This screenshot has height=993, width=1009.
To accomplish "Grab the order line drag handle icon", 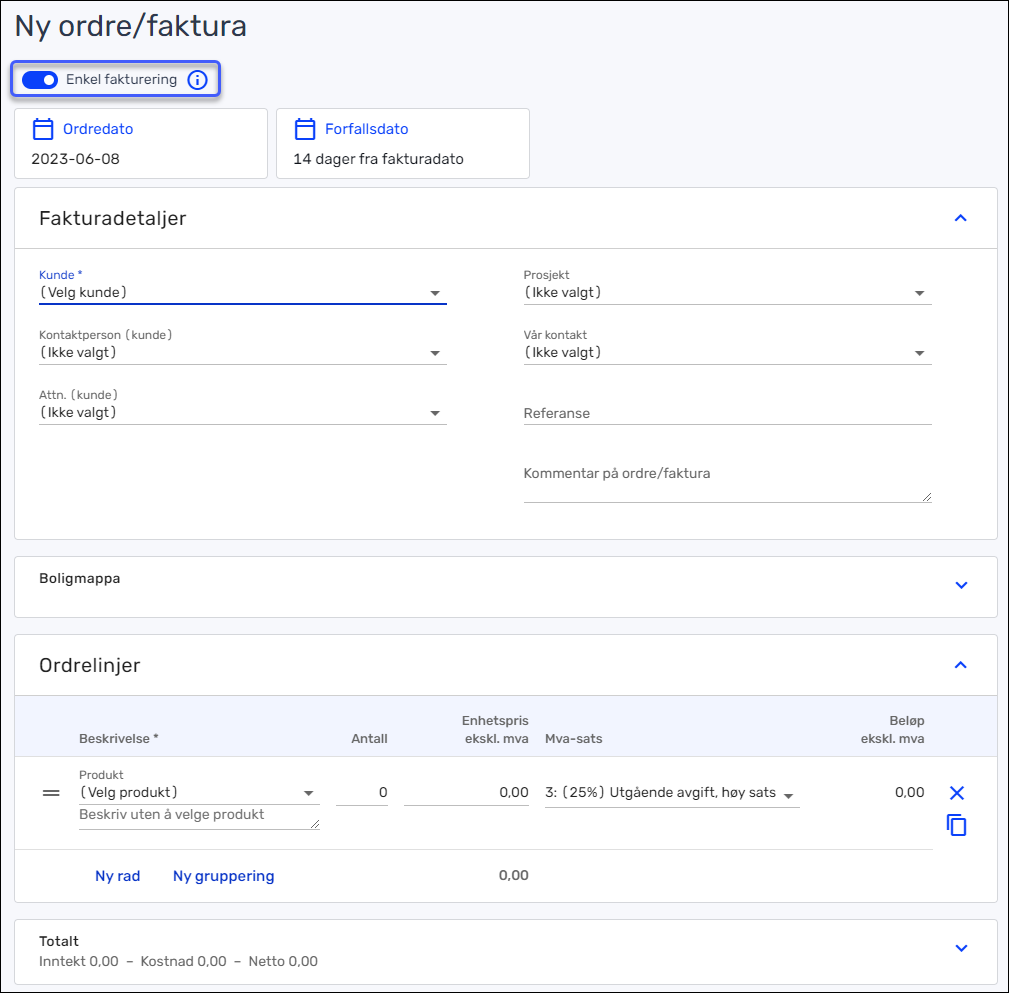I will [x=51, y=793].
